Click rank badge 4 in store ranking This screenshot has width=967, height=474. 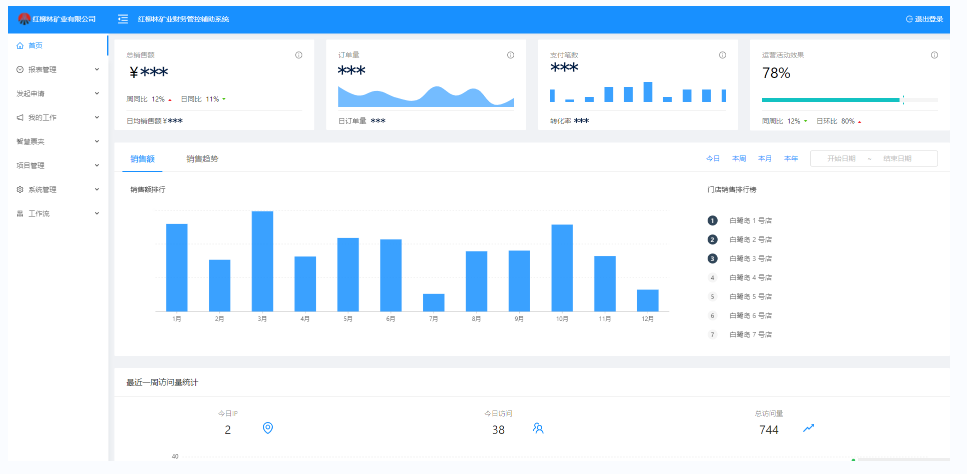pyautogui.click(x=713, y=278)
